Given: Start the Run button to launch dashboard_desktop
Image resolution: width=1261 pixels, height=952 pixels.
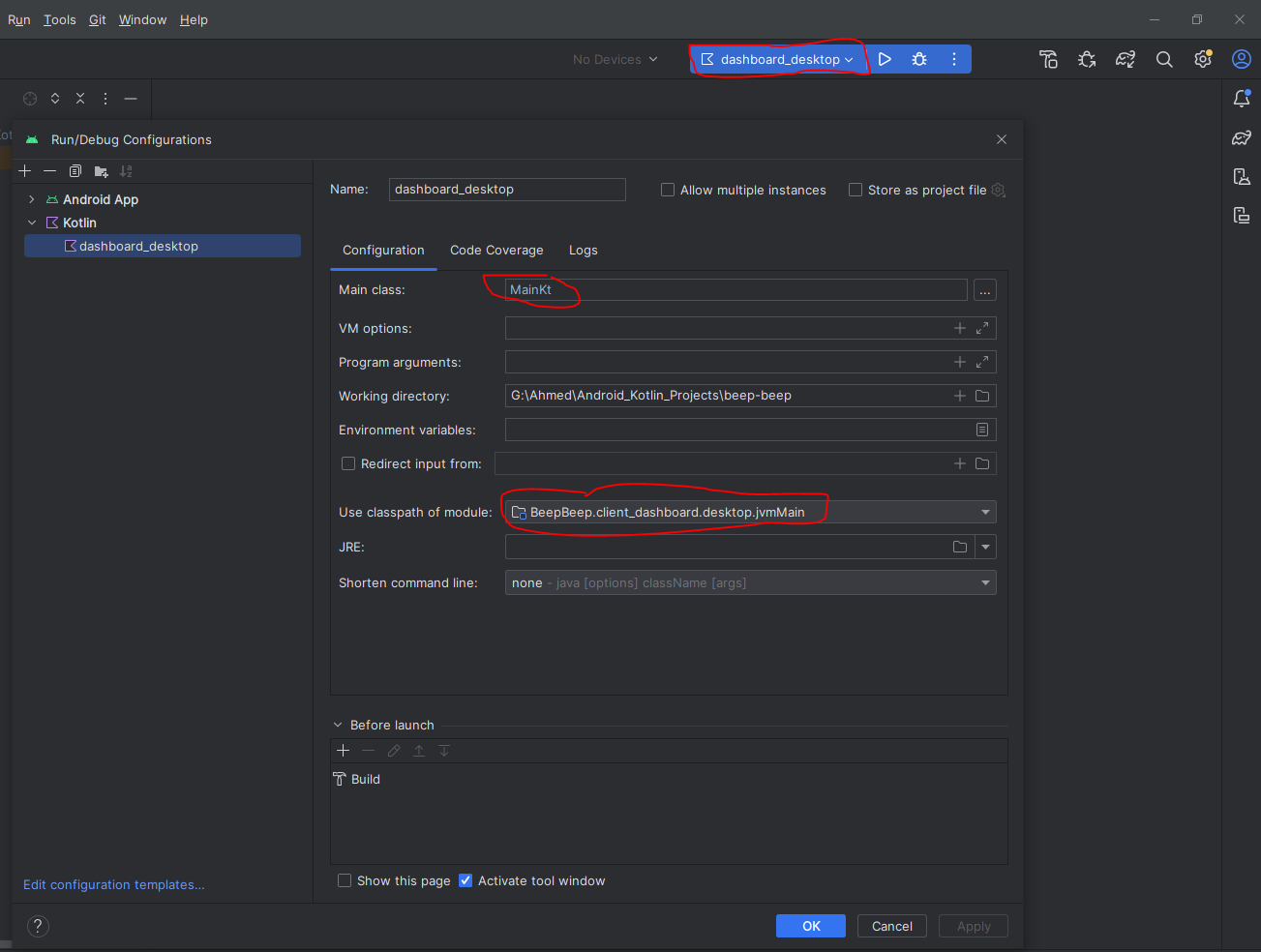Looking at the screenshot, I should point(884,59).
